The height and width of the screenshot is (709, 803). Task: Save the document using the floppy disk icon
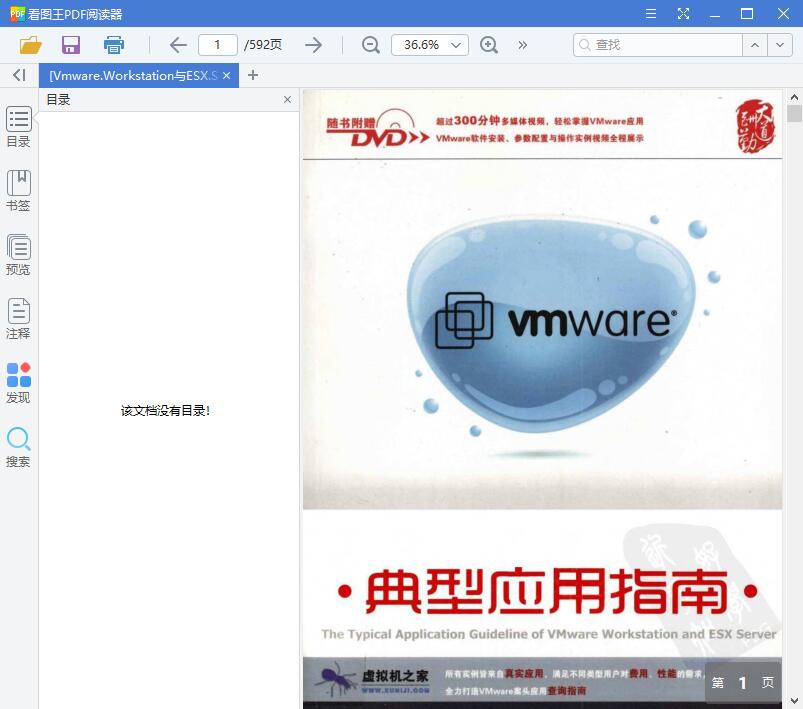(71, 45)
